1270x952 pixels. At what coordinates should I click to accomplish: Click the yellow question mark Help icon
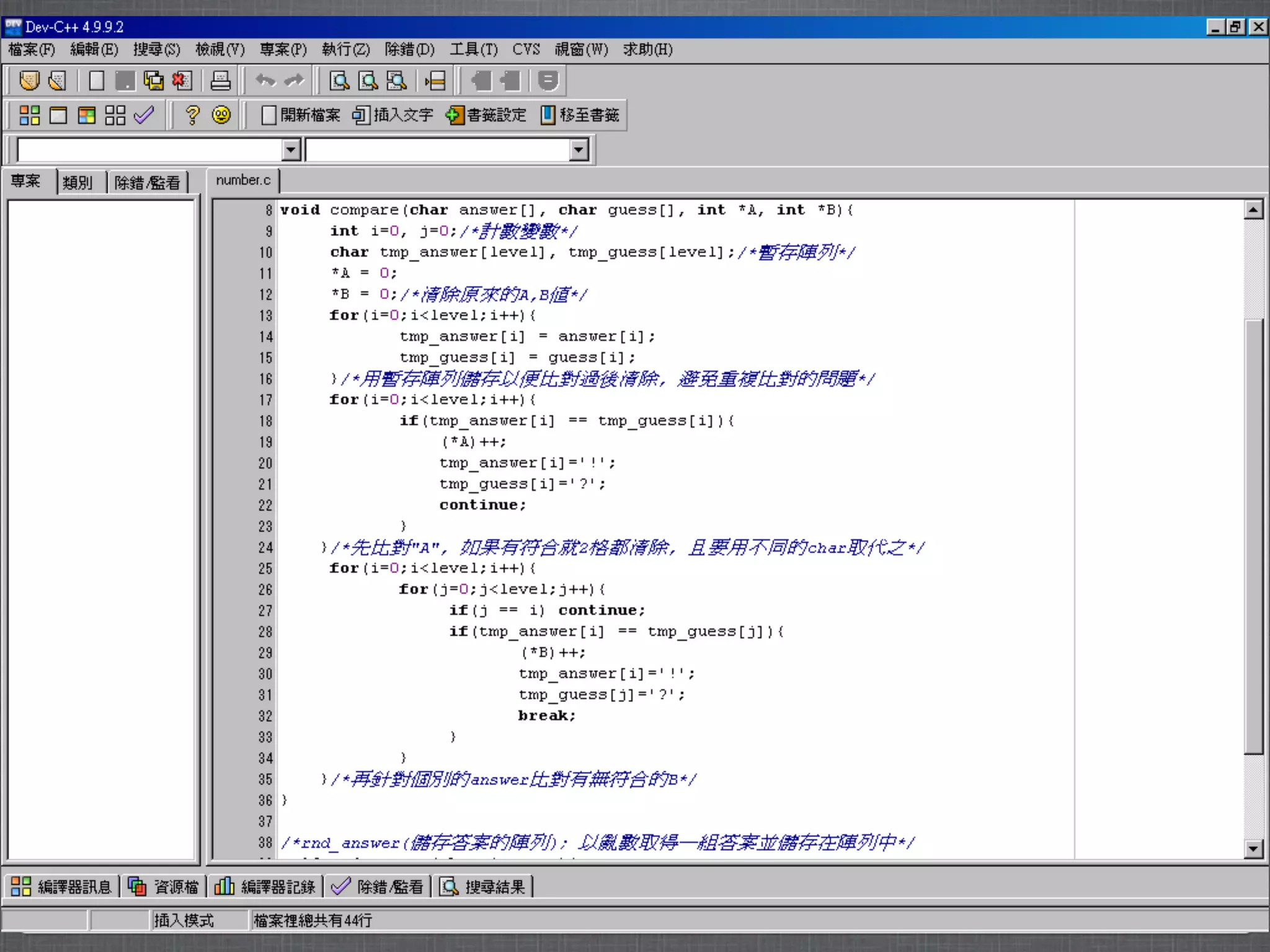pos(192,115)
